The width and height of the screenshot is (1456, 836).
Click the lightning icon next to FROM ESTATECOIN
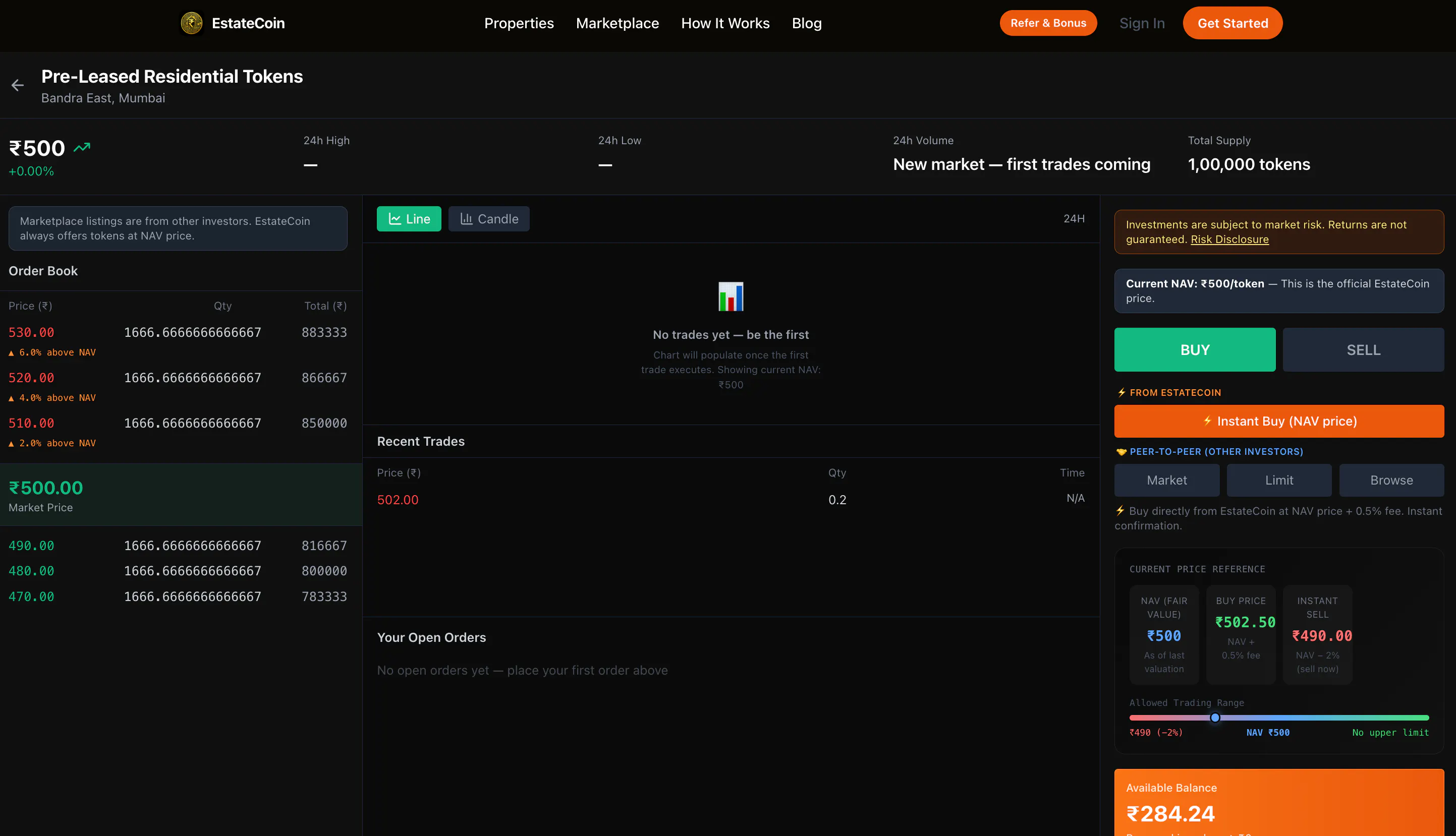(1121, 393)
